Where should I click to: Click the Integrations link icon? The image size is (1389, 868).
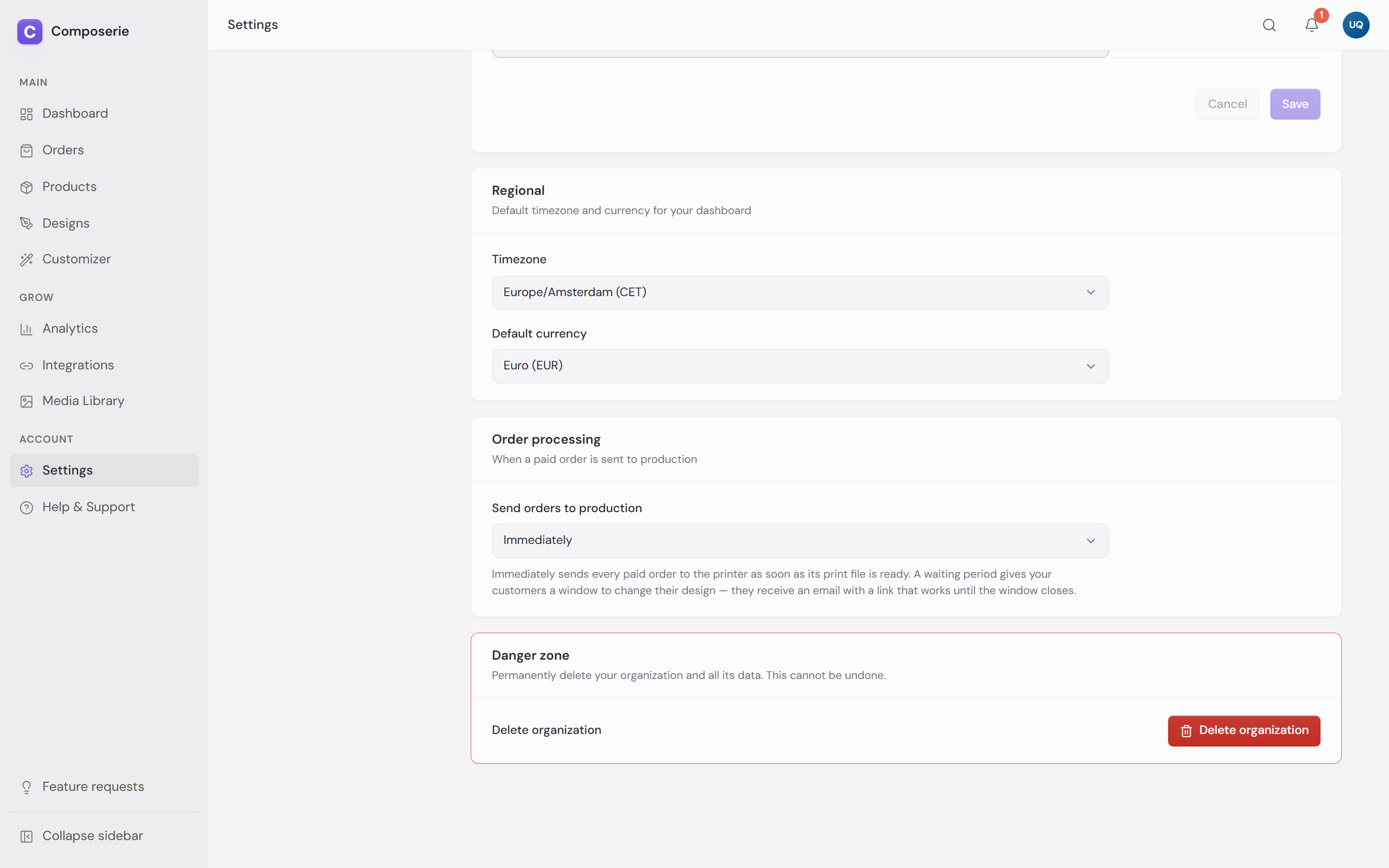[x=27, y=366]
